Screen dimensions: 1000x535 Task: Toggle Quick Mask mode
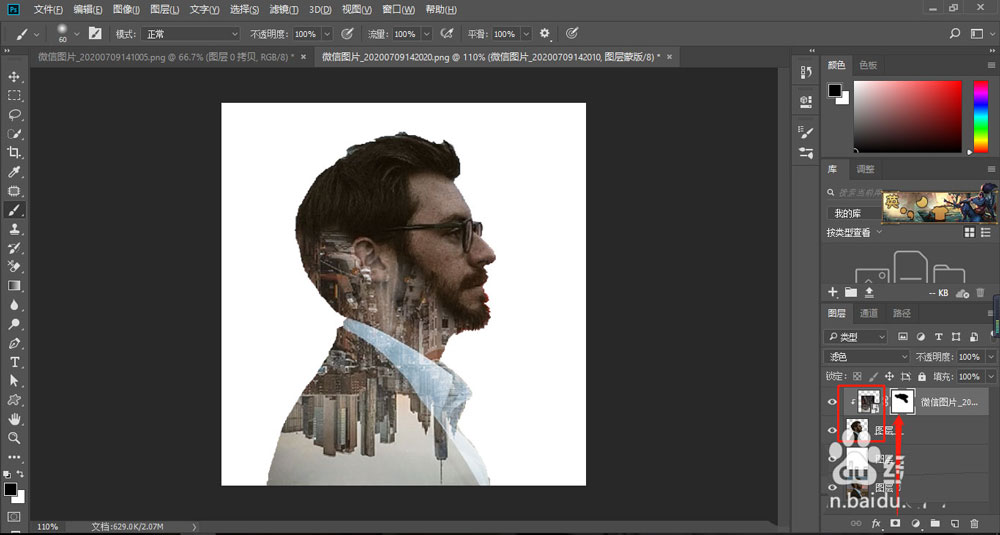coord(14,517)
